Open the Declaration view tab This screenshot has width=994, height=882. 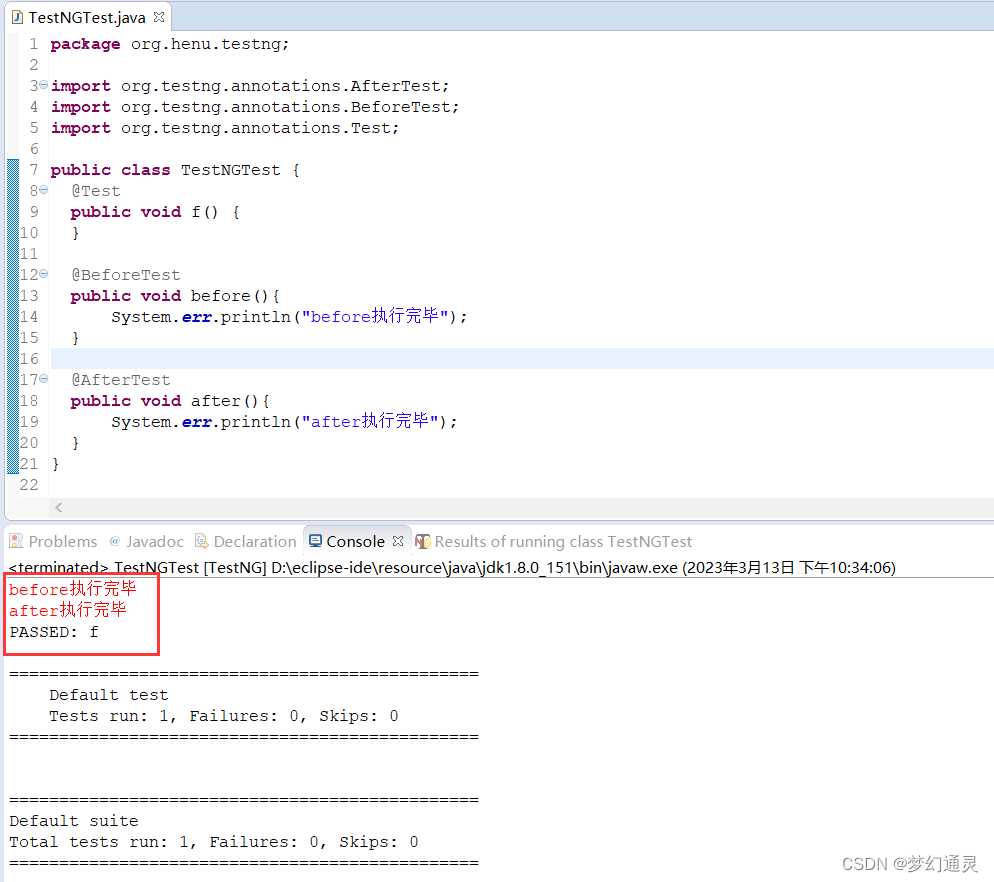pos(246,542)
